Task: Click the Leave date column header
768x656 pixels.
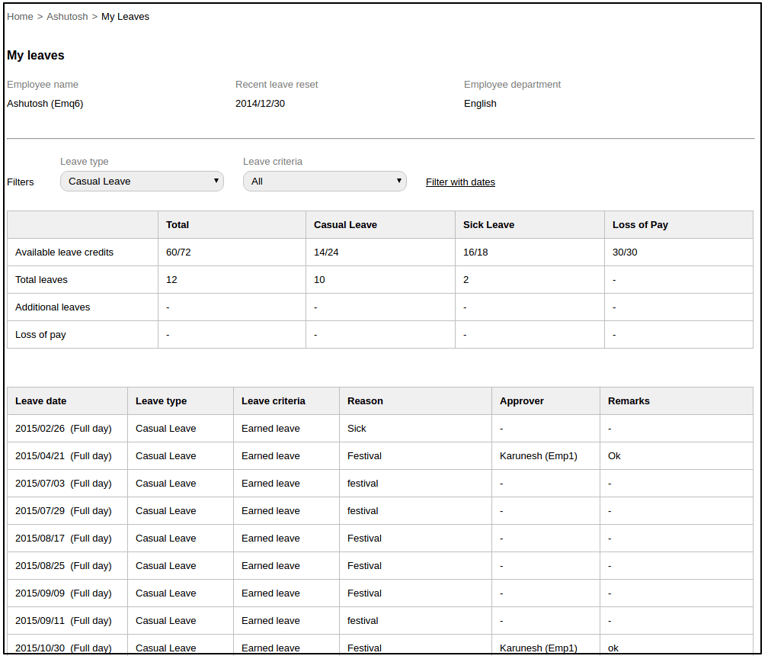Action: point(41,401)
